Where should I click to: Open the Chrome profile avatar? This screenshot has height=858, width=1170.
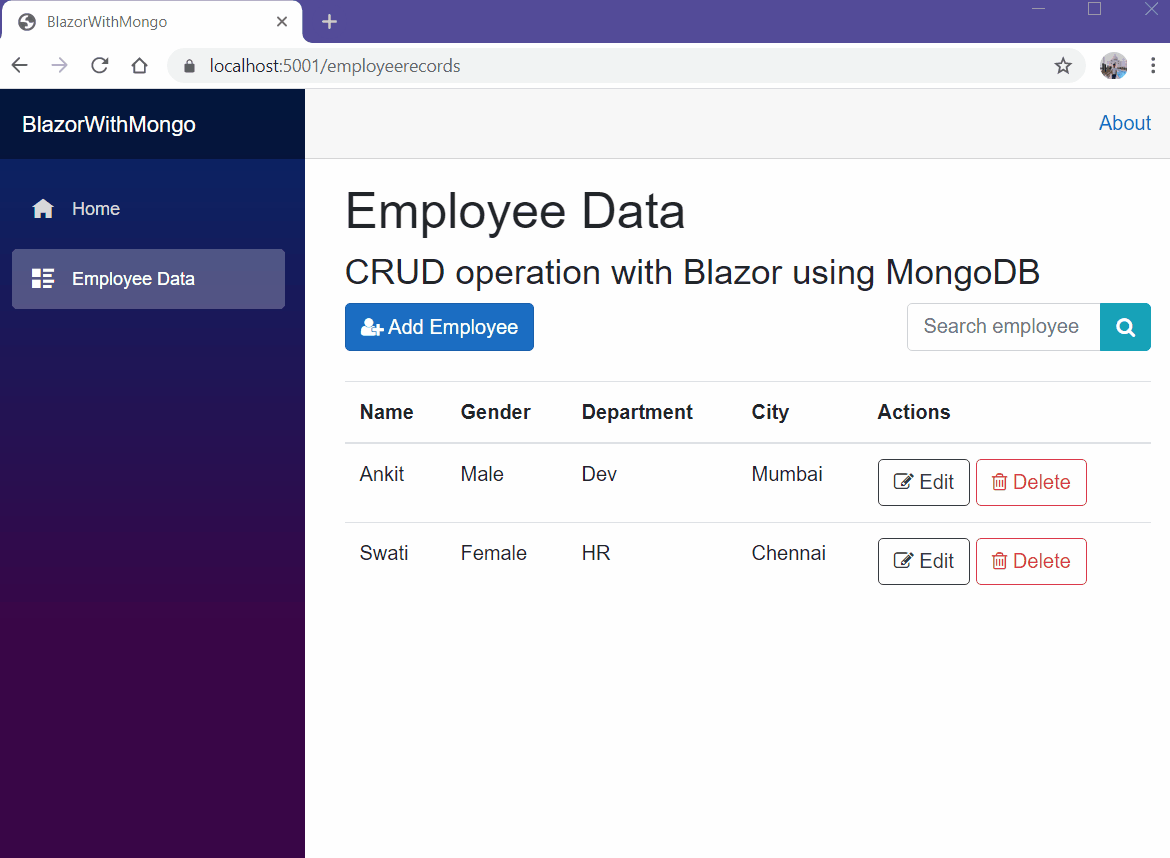click(x=1113, y=66)
